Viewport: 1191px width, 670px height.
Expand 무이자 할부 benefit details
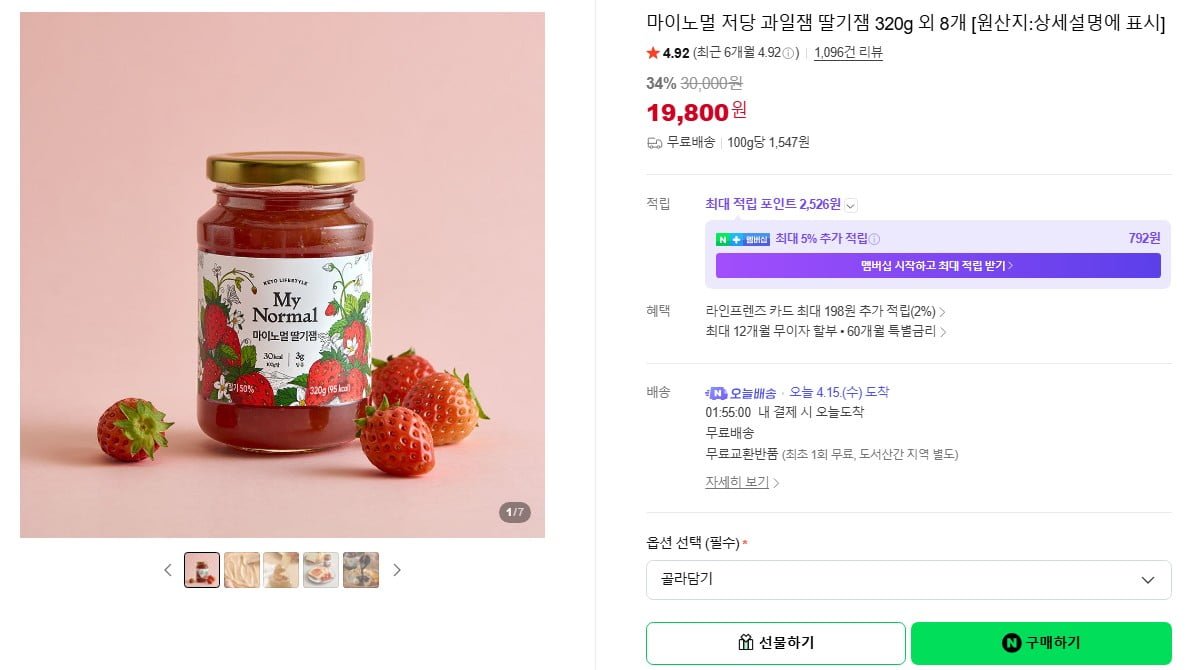tap(943, 332)
